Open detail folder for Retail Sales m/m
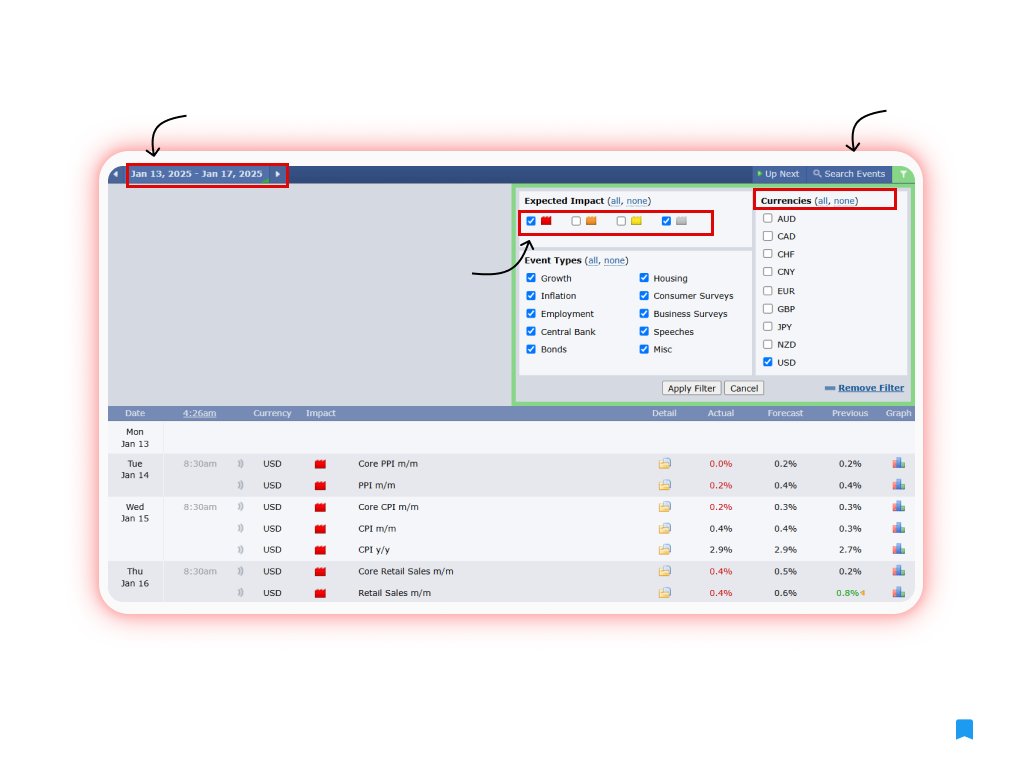Image resolution: width=1024 pixels, height=768 pixels. point(664,593)
